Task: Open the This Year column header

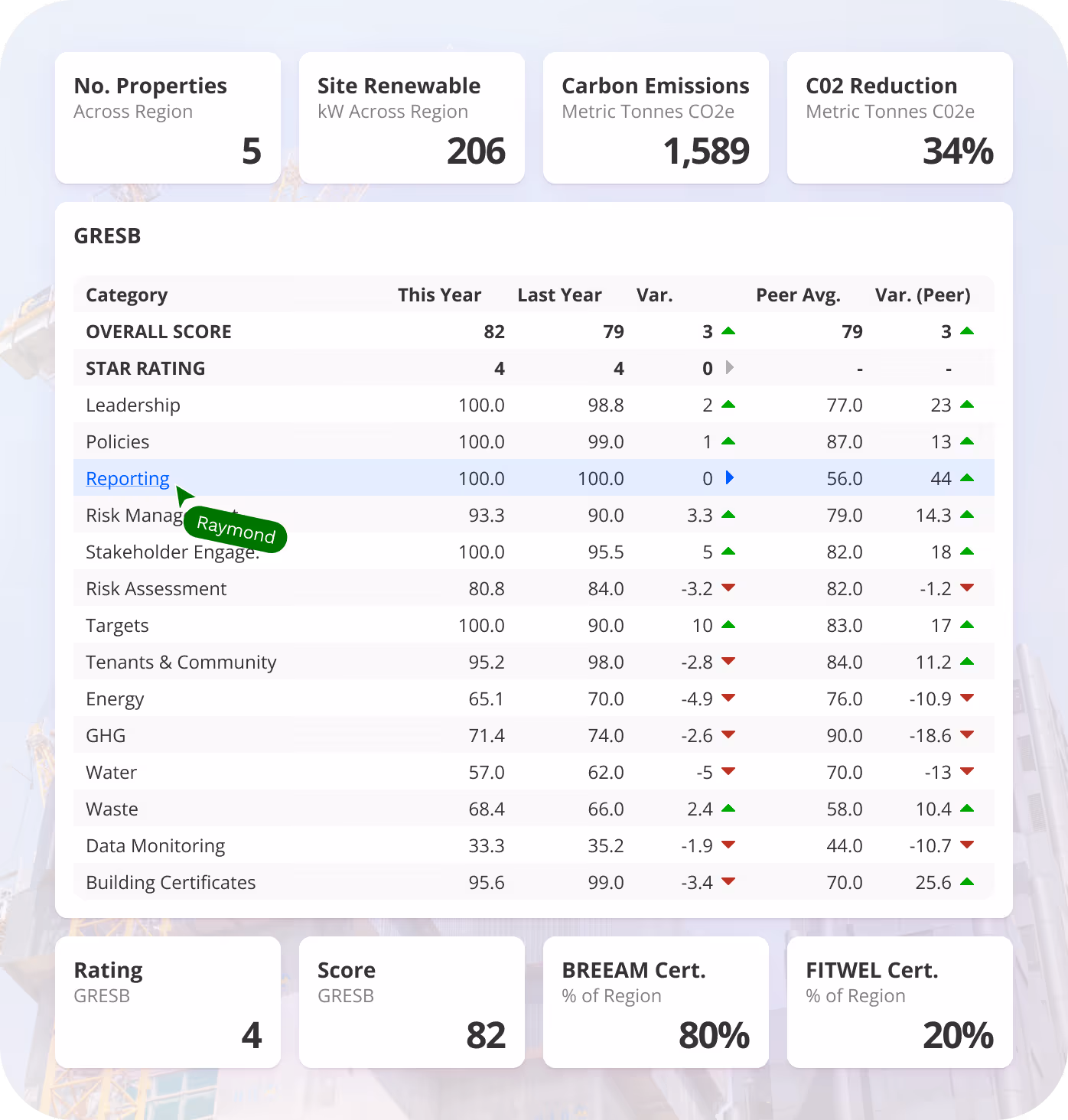Action: (440, 295)
